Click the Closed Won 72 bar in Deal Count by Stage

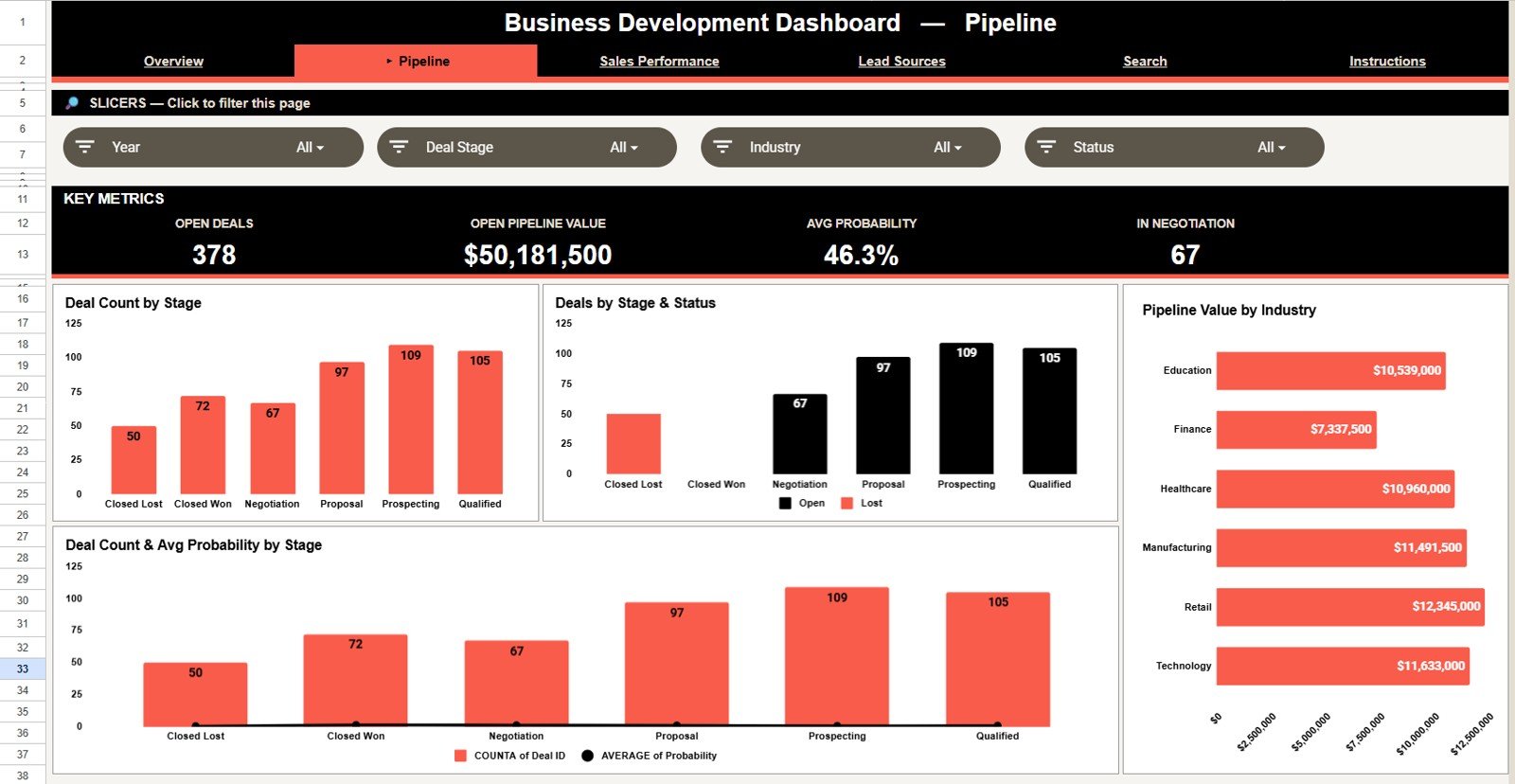coord(203,444)
